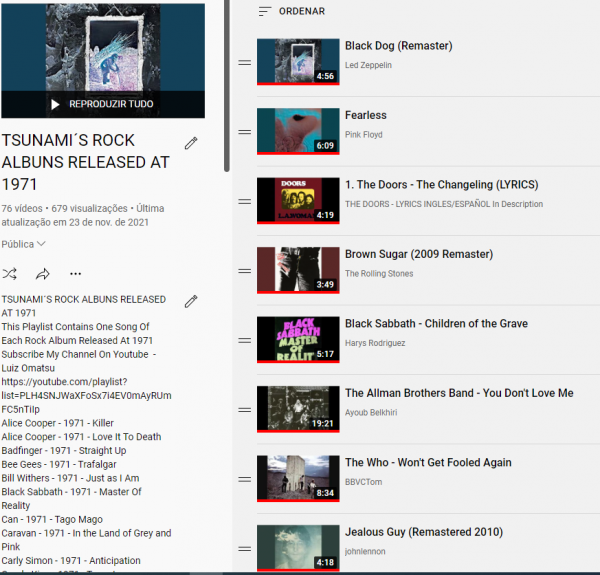Open the Pink Floyd channel link
This screenshot has height=575, width=600.
click(x=364, y=135)
